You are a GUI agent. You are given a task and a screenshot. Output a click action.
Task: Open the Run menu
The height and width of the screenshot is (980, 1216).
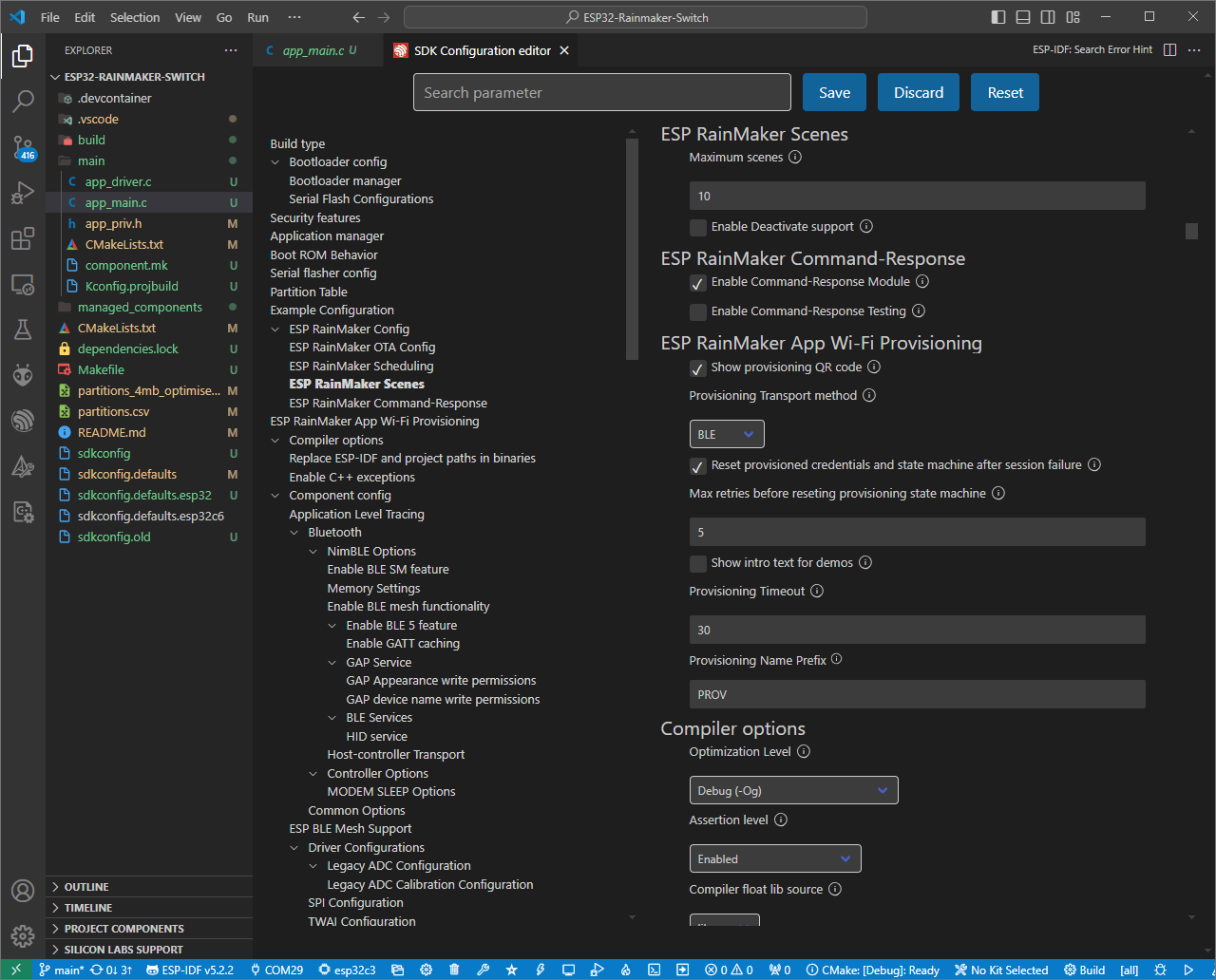point(257,17)
